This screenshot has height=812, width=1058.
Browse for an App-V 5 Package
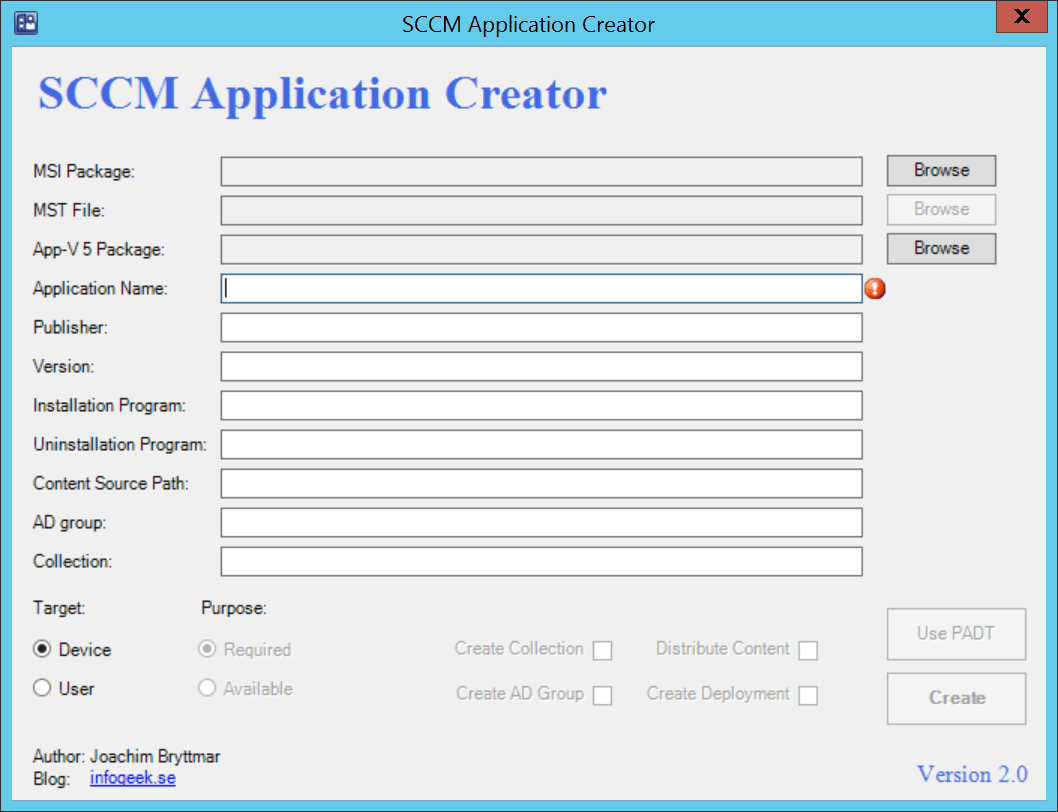click(x=940, y=248)
